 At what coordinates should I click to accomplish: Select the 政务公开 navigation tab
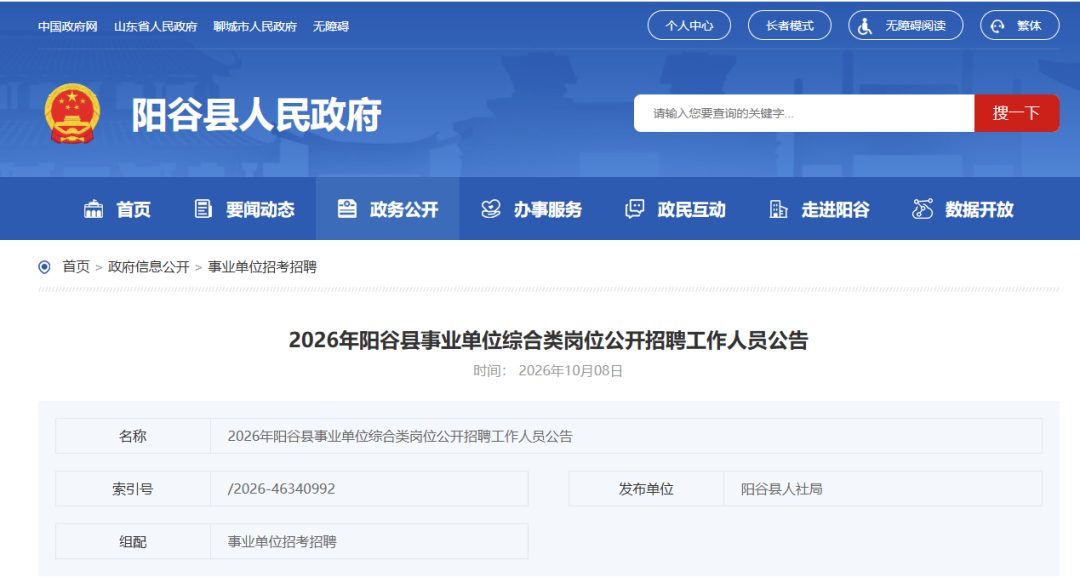(x=388, y=209)
